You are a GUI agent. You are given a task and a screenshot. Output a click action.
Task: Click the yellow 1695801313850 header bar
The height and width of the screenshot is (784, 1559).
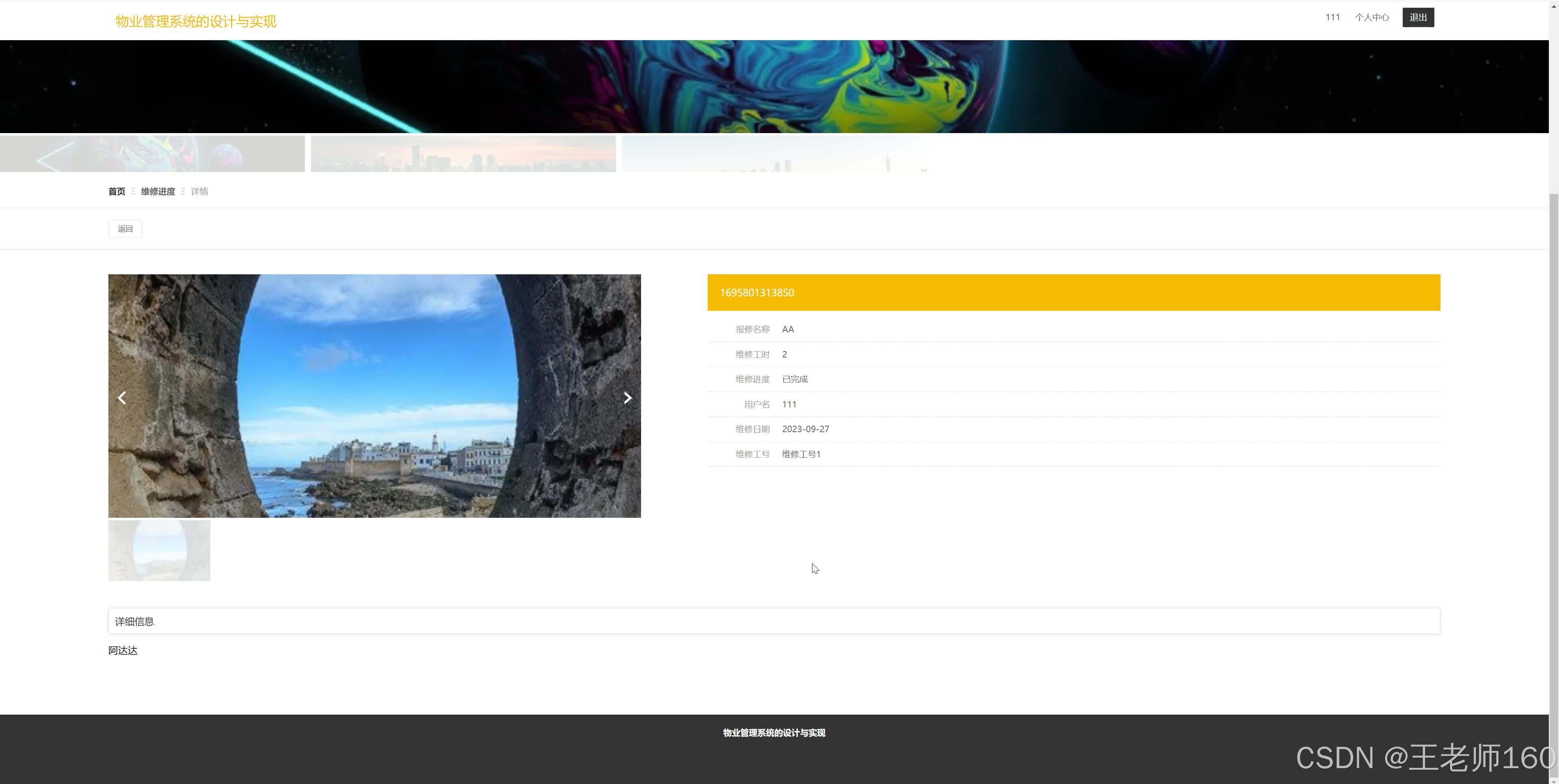[x=1073, y=293]
